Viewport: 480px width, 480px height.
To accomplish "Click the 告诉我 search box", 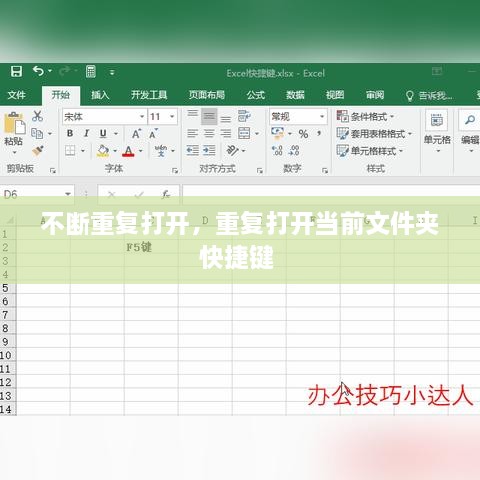I will (429, 96).
